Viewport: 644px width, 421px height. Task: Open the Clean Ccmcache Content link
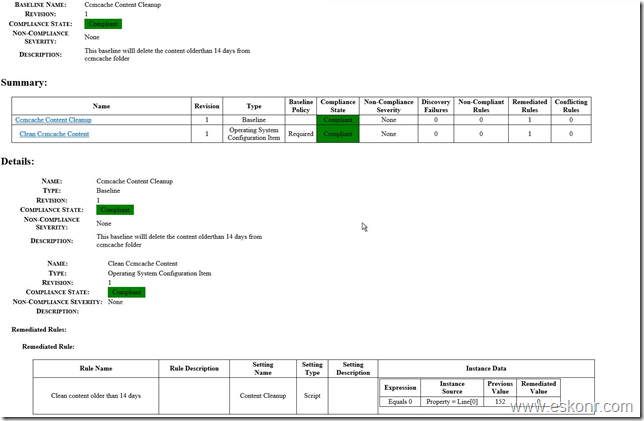tap(54, 134)
